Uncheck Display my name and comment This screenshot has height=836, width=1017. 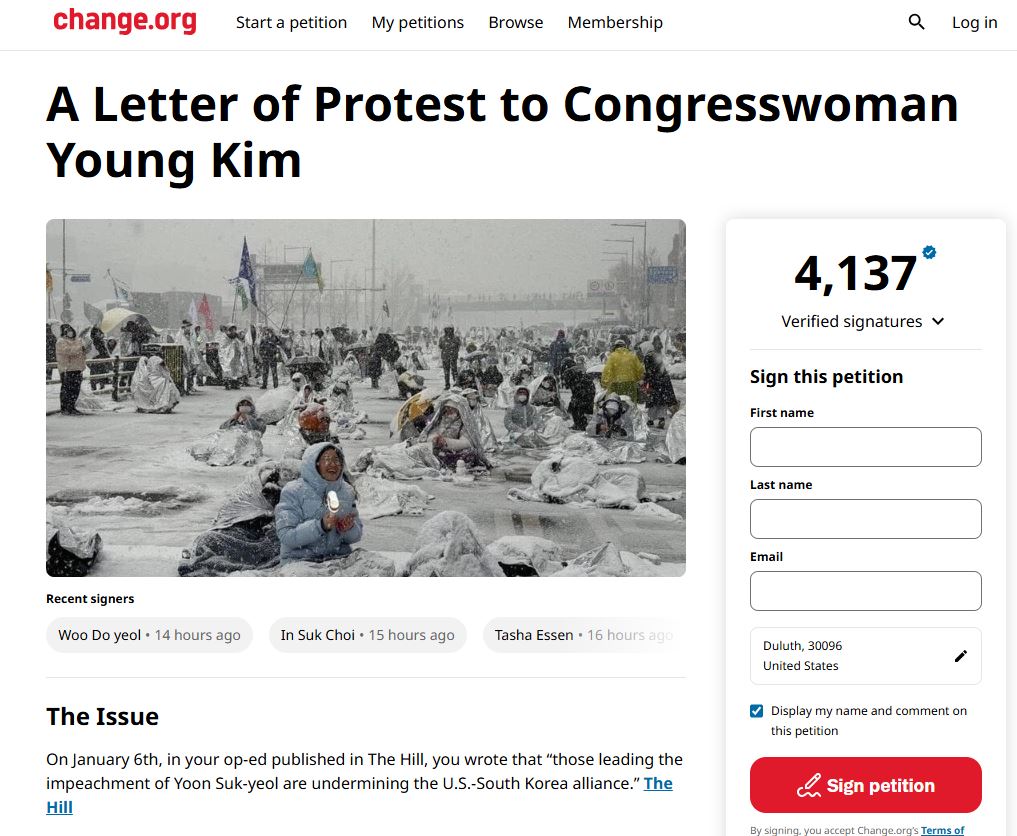(x=757, y=711)
